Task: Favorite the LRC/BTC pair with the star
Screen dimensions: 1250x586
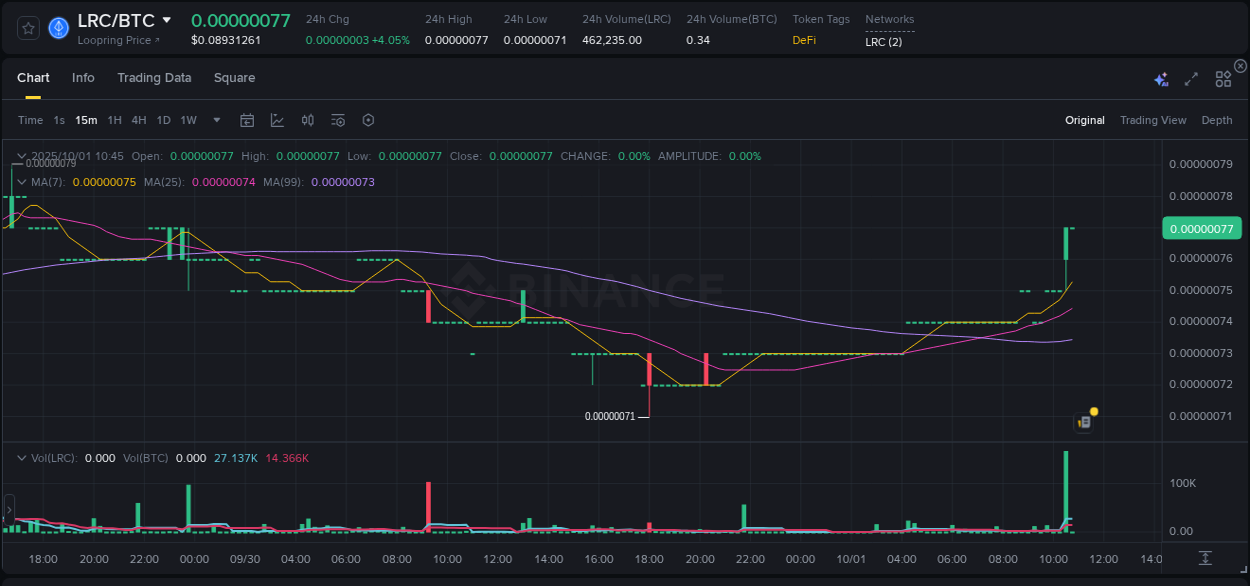Action: (x=27, y=27)
